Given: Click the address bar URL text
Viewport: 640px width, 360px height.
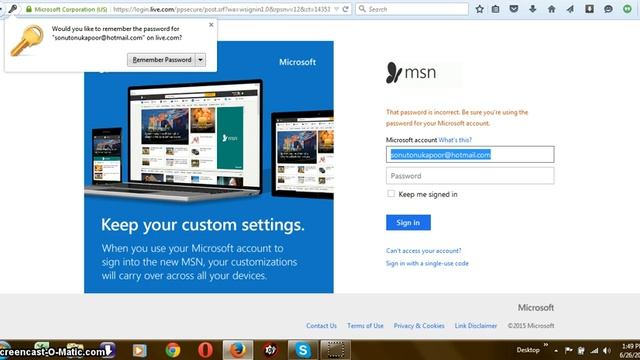Looking at the screenshot, I should (222, 9).
